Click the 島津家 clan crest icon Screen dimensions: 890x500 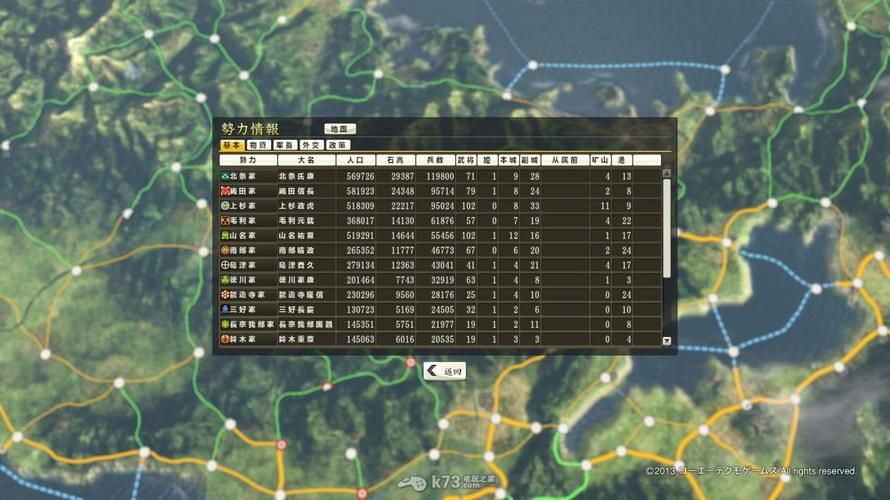[x=225, y=265]
